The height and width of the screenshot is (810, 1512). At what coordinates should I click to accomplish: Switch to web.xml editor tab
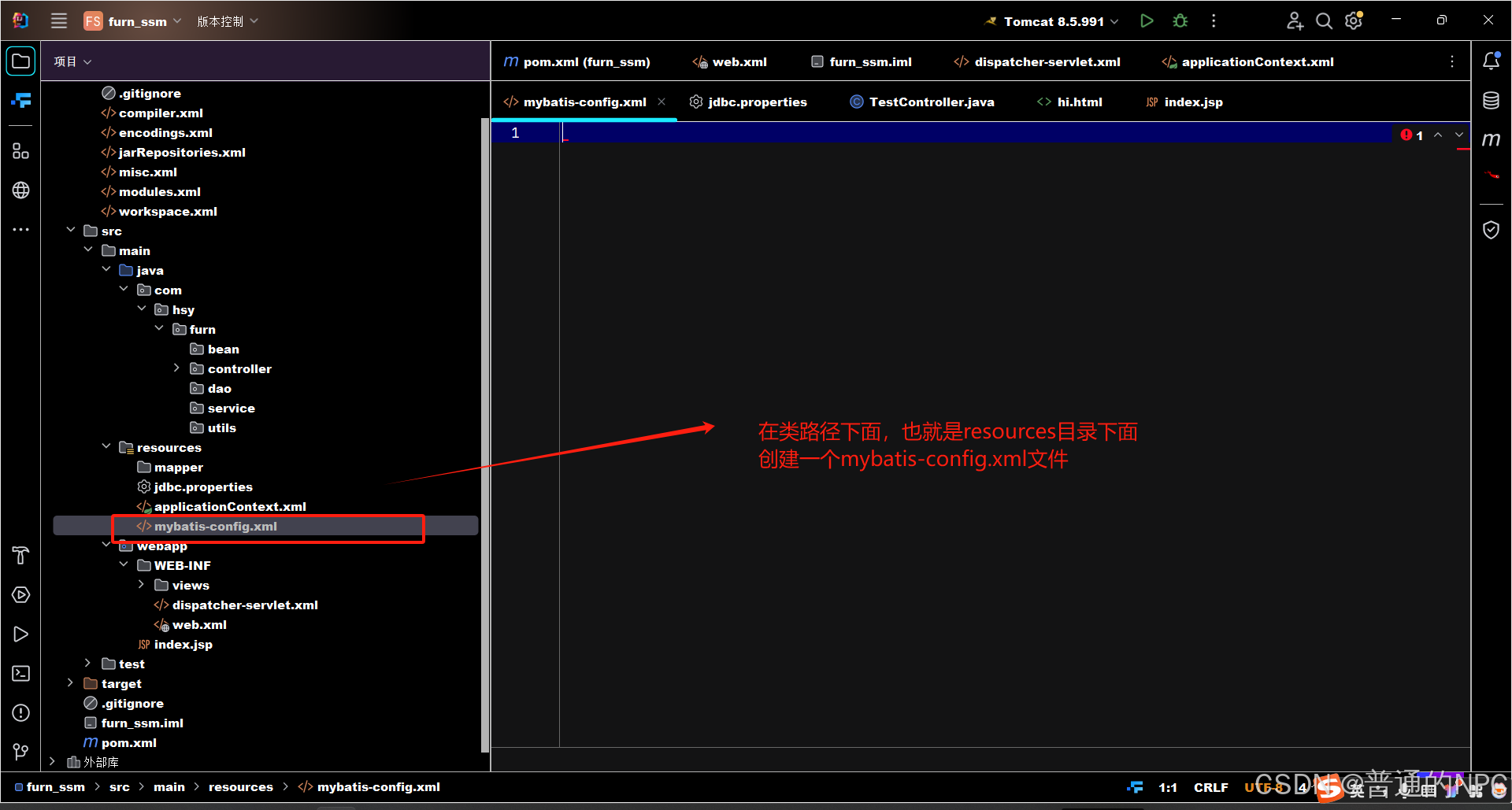pos(730,61)
